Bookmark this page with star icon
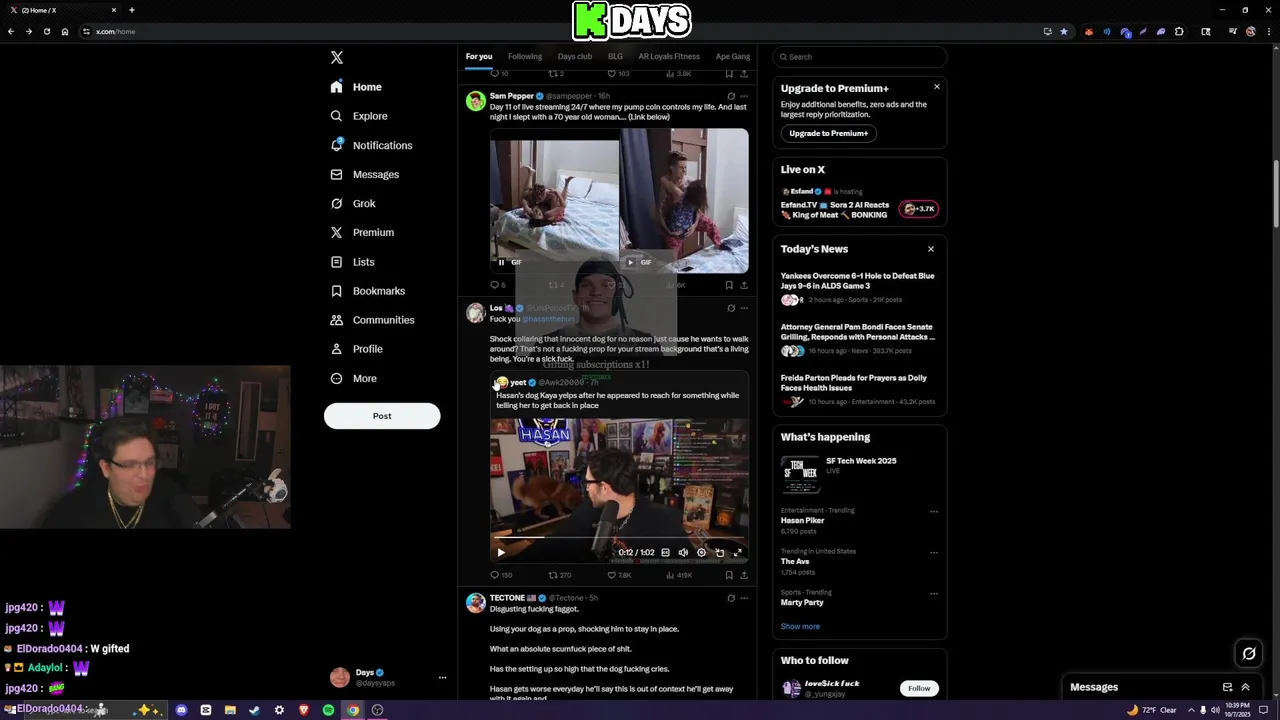Image resolution: width=1280 pixels, height=720 pixels. 1063,31
